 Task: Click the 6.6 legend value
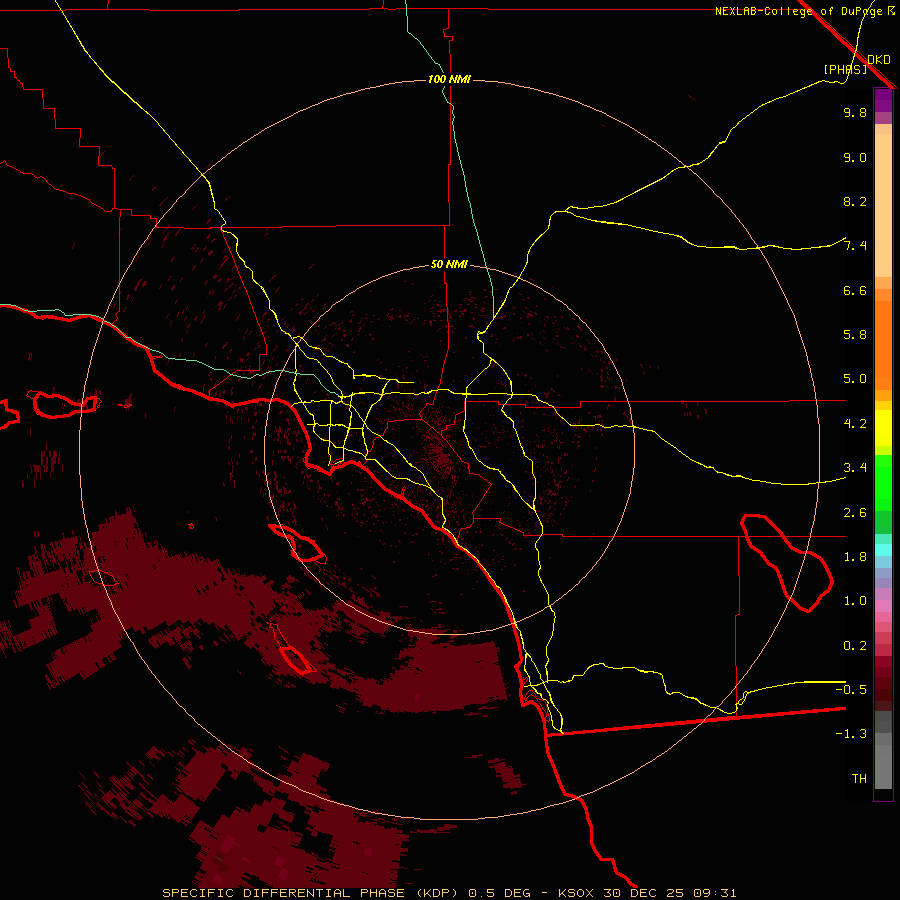point(855,290)
